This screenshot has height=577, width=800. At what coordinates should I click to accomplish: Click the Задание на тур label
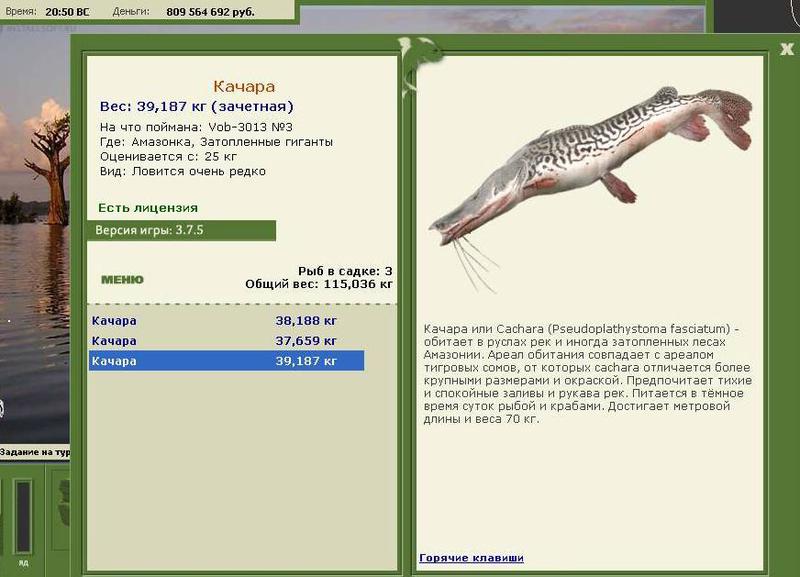click(x=35, y=452)
